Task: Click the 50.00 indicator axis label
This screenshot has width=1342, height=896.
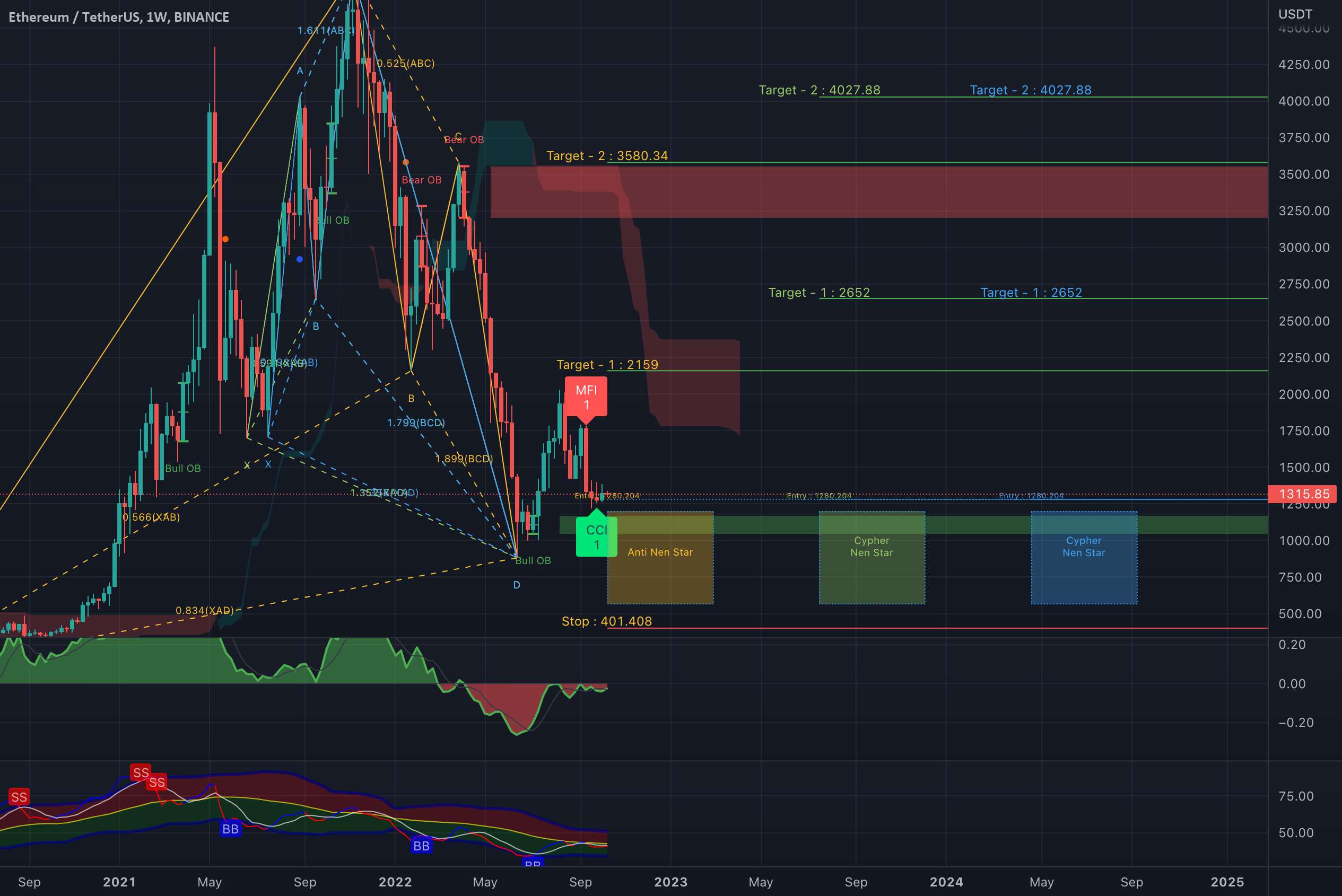Action: (x=1296, y=832)
